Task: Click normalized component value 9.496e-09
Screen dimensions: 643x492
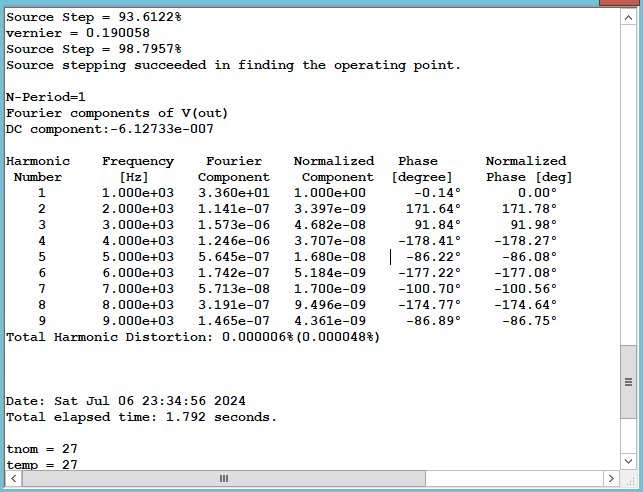Action: tap(330, 305)
